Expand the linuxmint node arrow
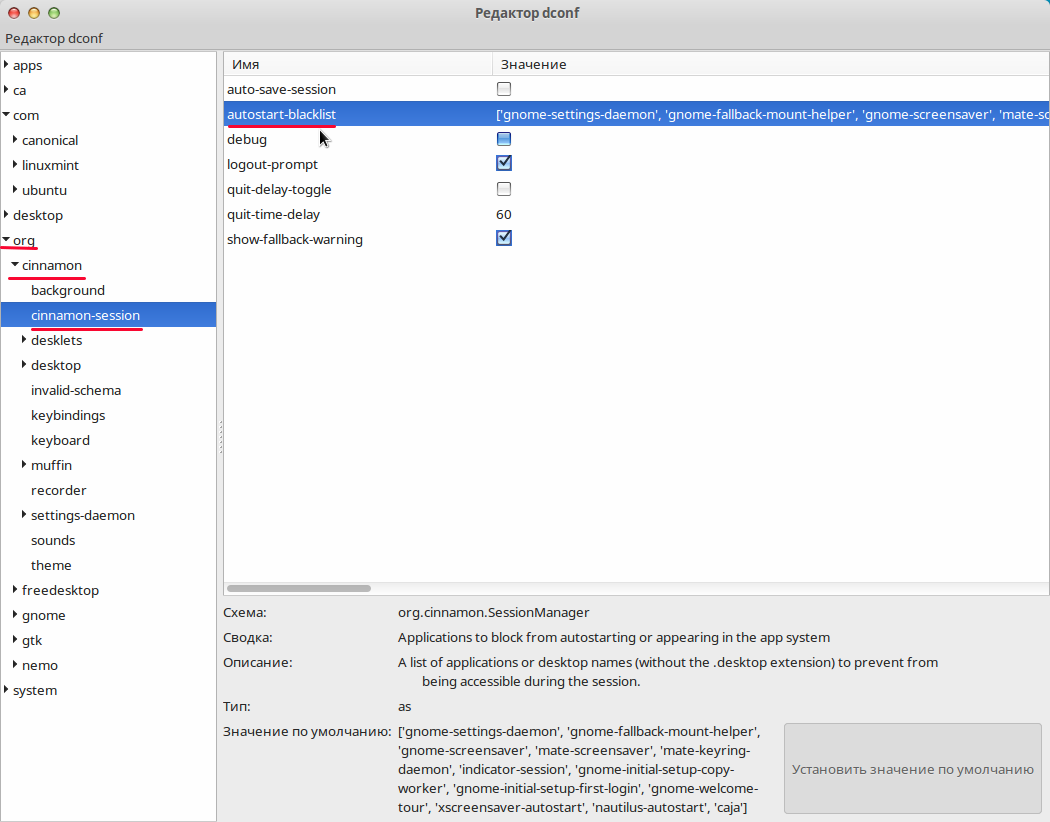Viewport: 1050px width, 822px height. (x=15, y=165)
